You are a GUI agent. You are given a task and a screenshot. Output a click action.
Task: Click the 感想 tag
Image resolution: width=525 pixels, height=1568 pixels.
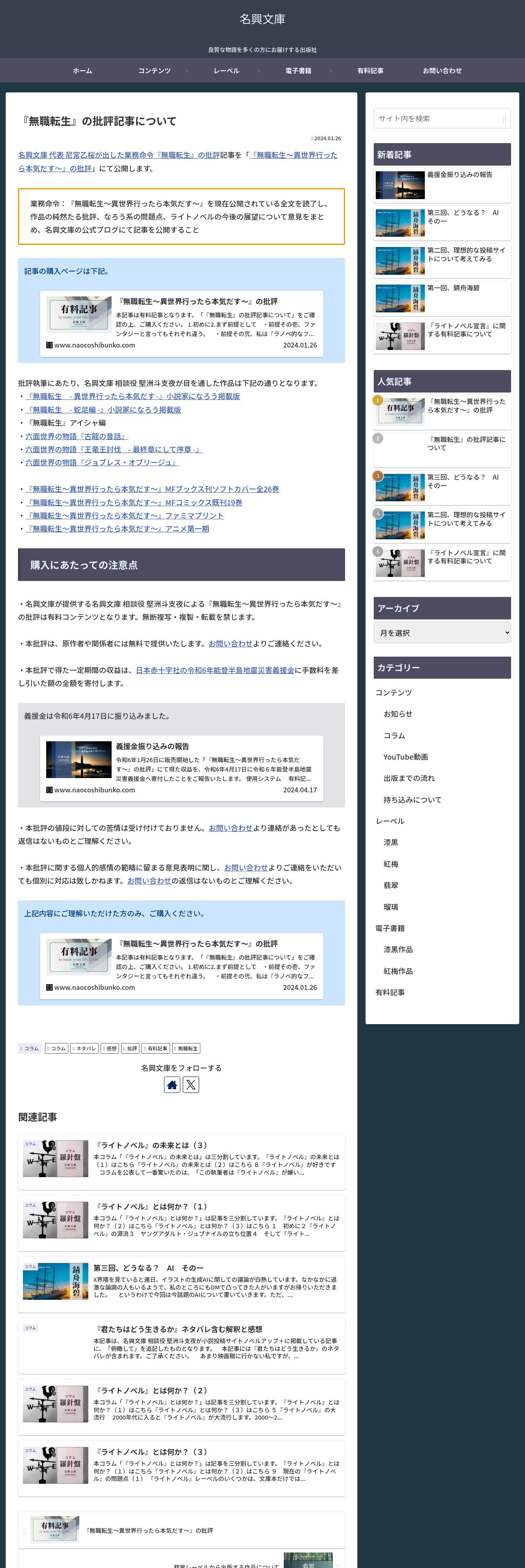click(x=110, y=1048)
